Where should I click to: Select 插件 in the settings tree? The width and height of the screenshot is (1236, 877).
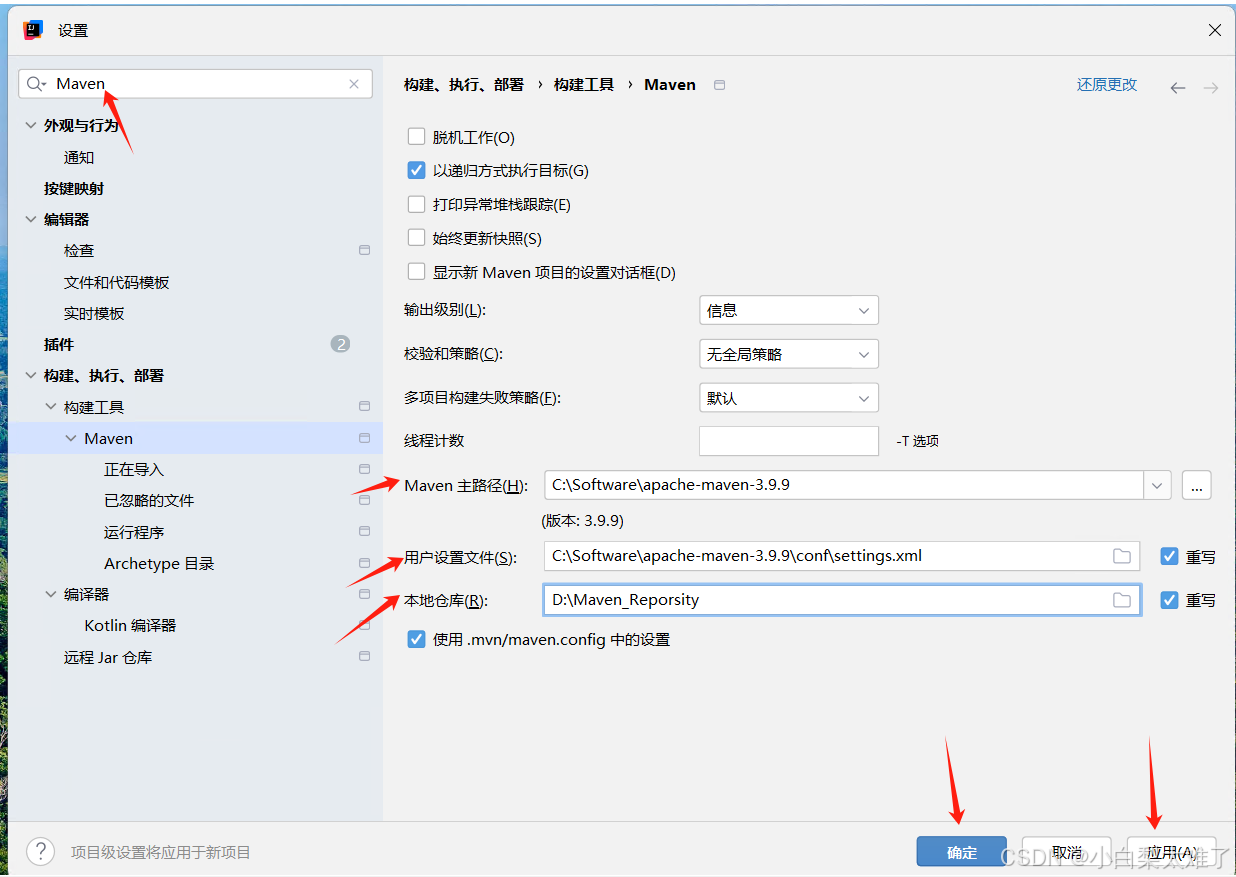59,344
